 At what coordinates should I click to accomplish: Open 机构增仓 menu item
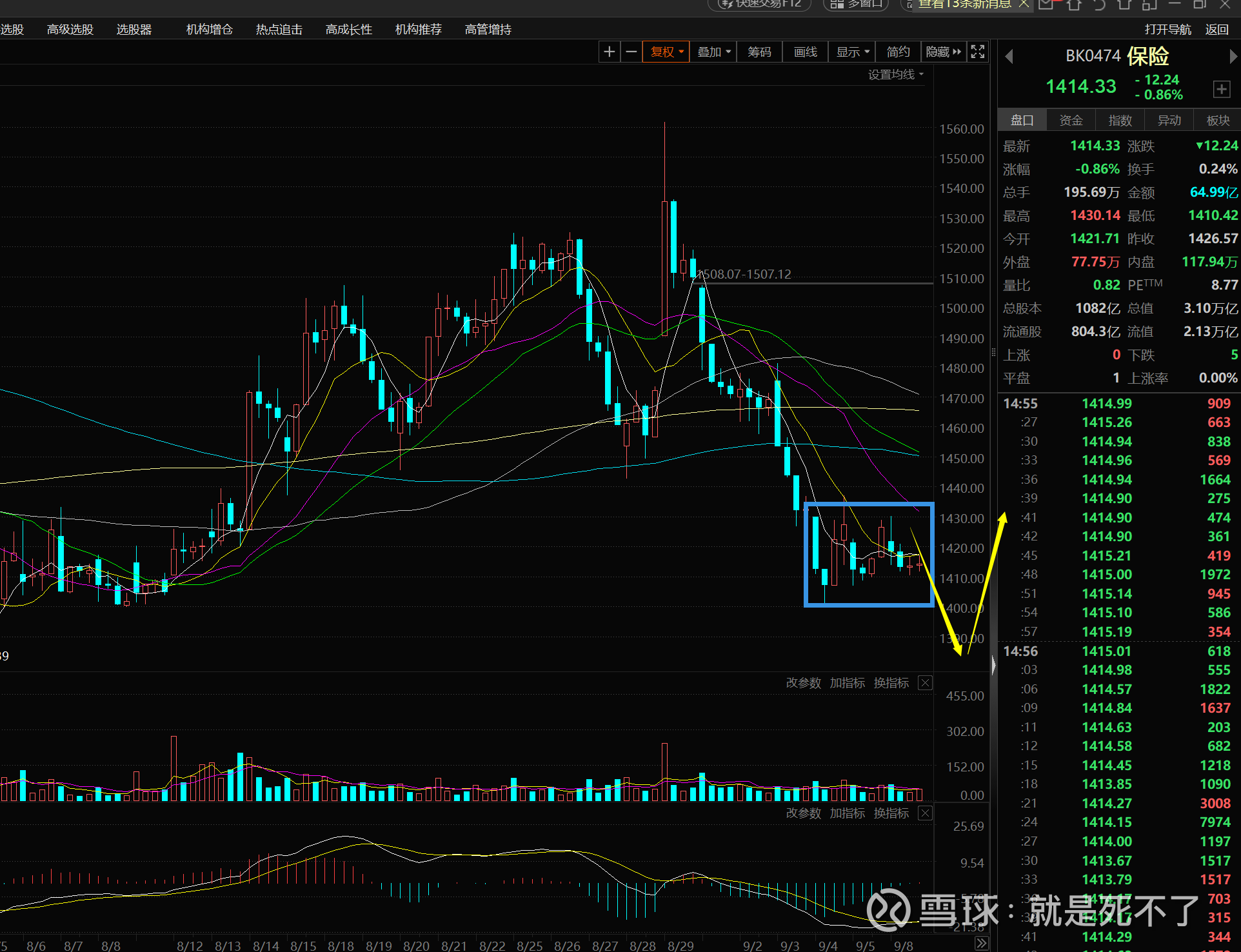tap(209, 30)
